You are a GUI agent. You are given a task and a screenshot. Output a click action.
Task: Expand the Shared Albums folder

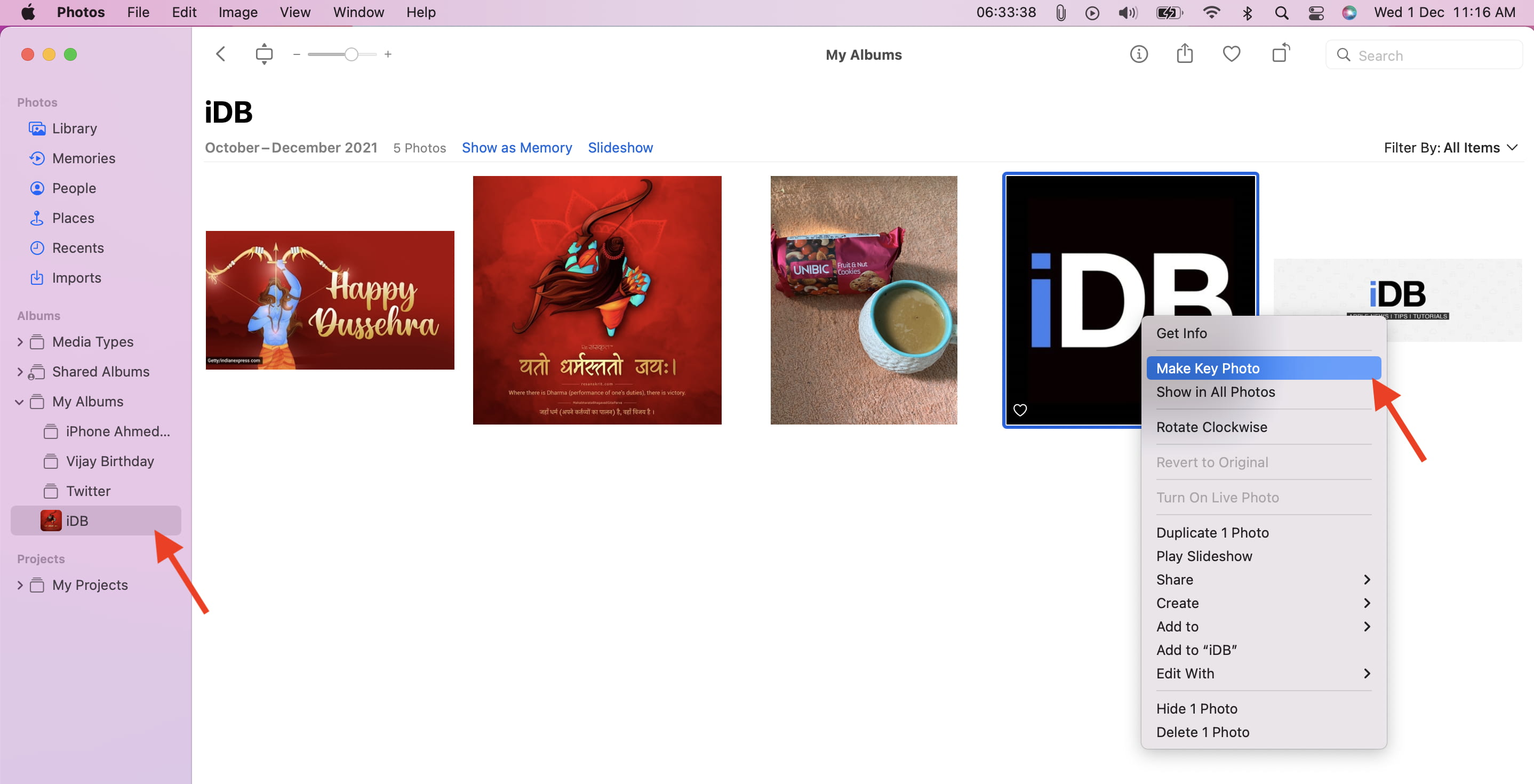click(20, 371)
